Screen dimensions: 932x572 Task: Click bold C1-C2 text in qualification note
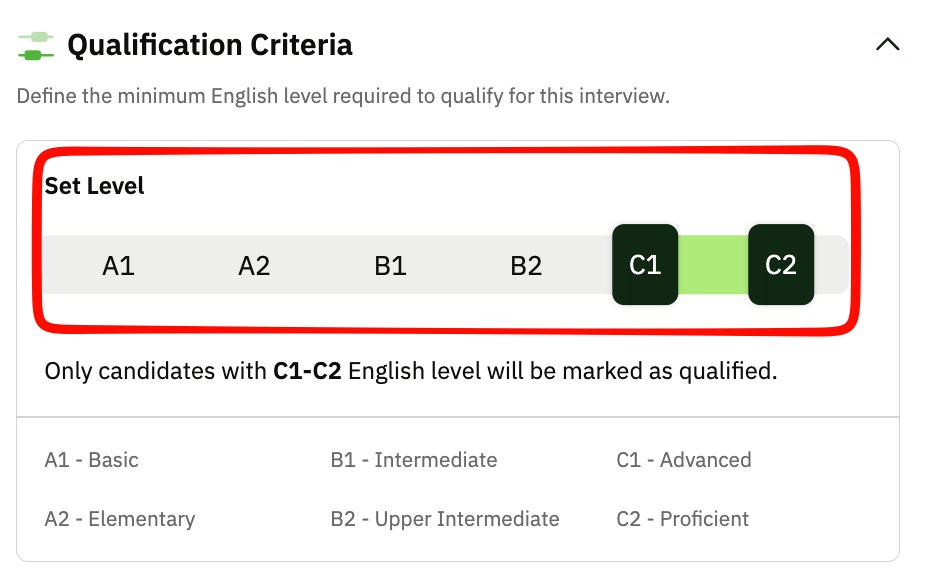click(x=307, y=372)
